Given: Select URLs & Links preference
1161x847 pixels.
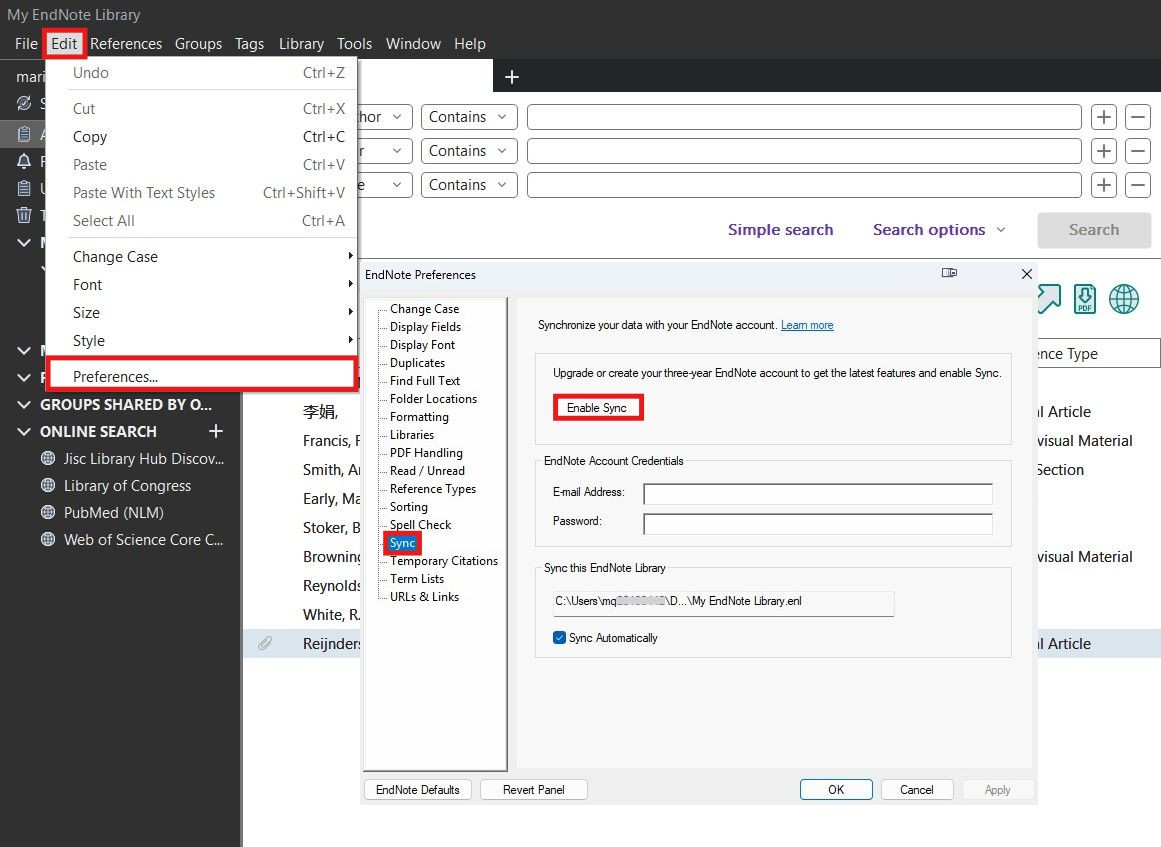Looking at the screenshot, I should (424, 597).
